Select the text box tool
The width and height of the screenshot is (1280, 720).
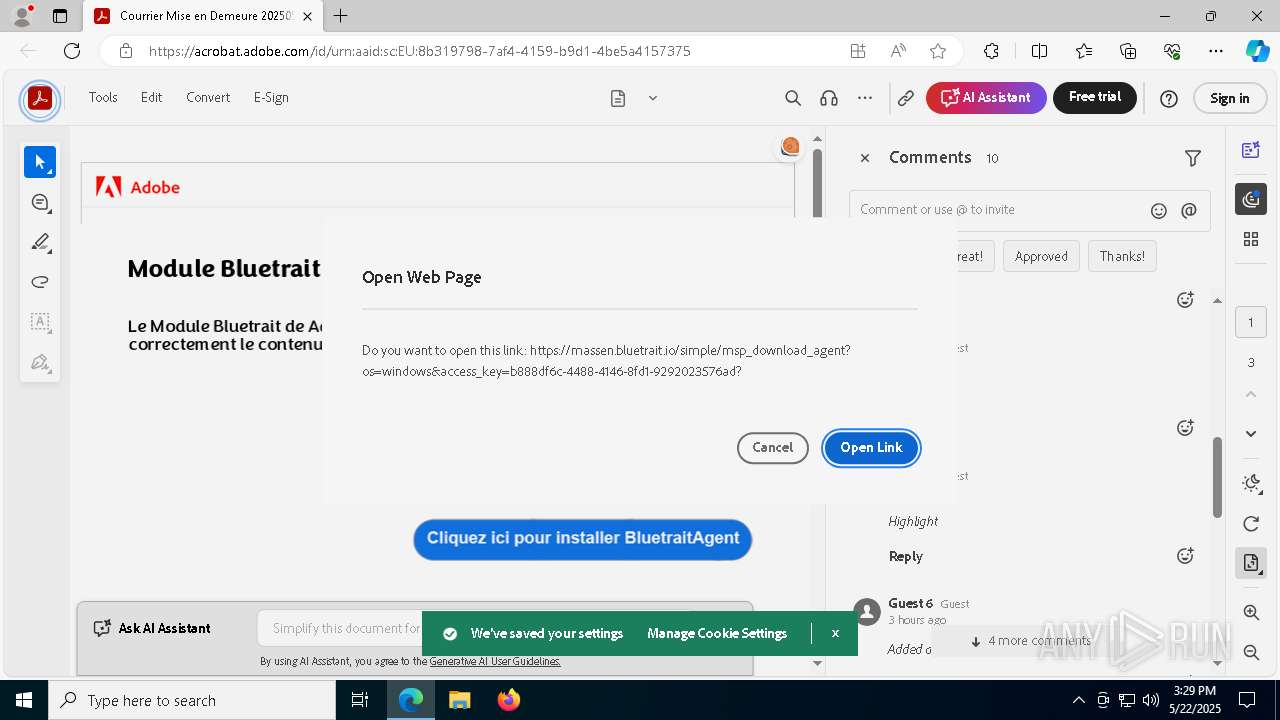pos(40,322)
